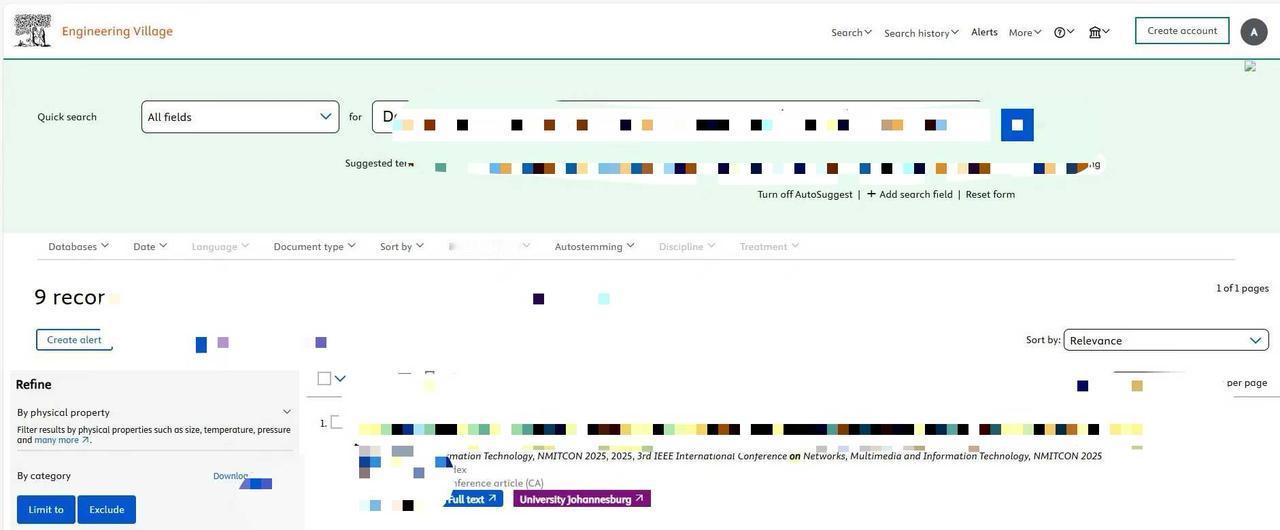Click the plus icon to add search field
The width and height of the screenshot is (1280, 530).
[871, 194]
